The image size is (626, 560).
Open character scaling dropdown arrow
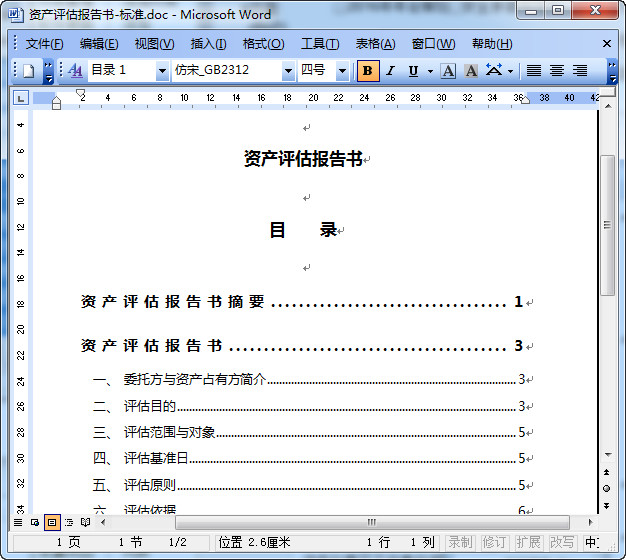[x=511, y=71]
